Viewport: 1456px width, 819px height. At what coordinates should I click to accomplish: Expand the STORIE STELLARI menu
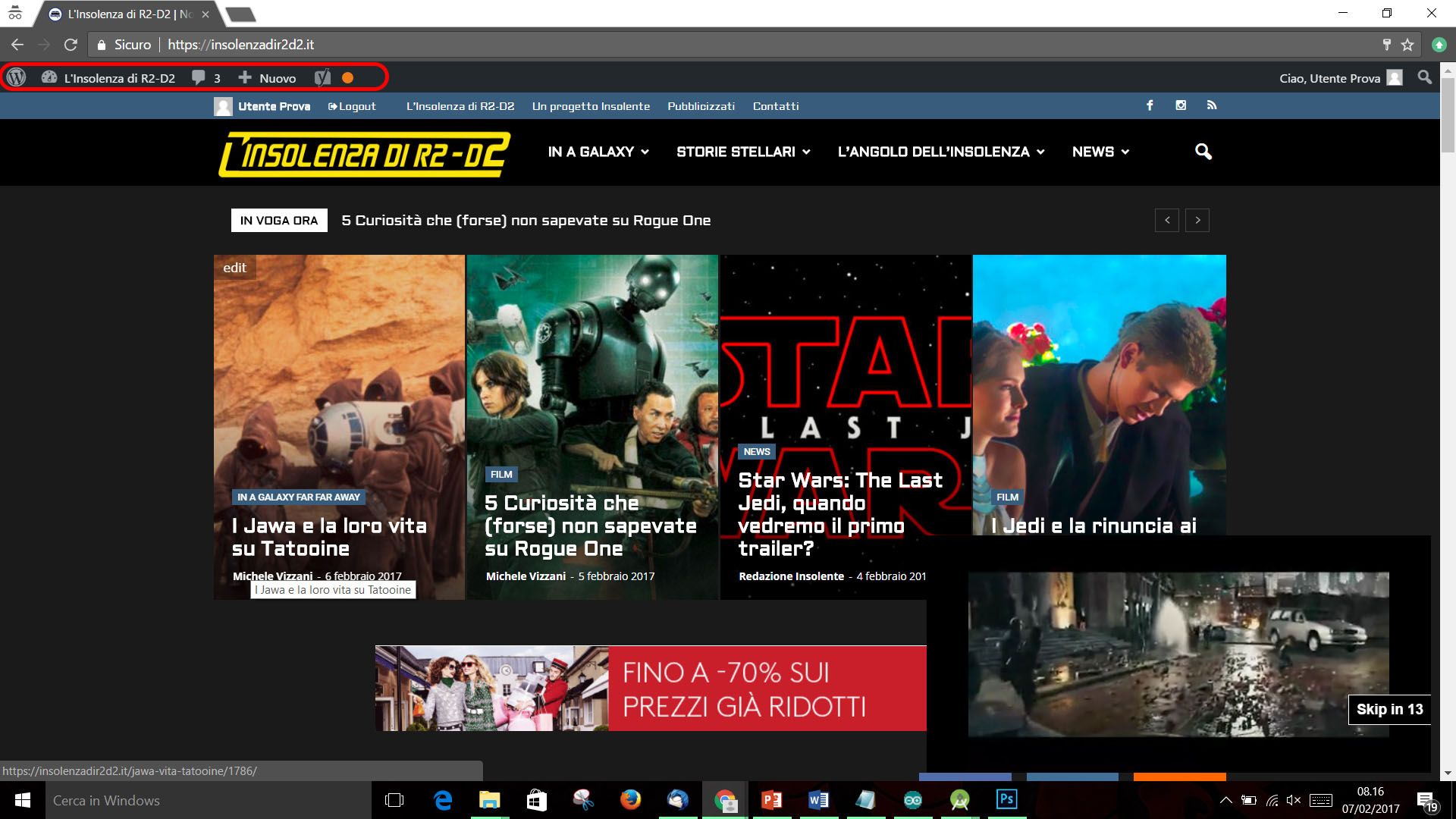pyautogui.click(x=743, y=152)
